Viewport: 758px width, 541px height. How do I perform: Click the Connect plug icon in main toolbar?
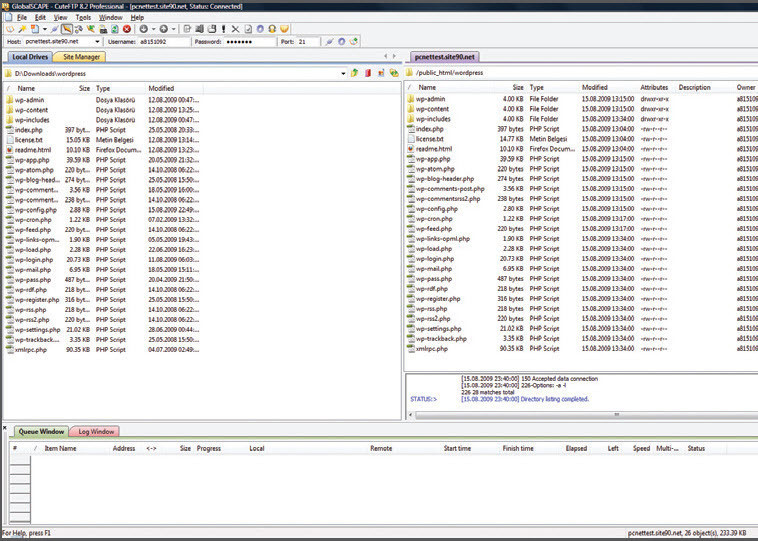click(x=55, y=29)
